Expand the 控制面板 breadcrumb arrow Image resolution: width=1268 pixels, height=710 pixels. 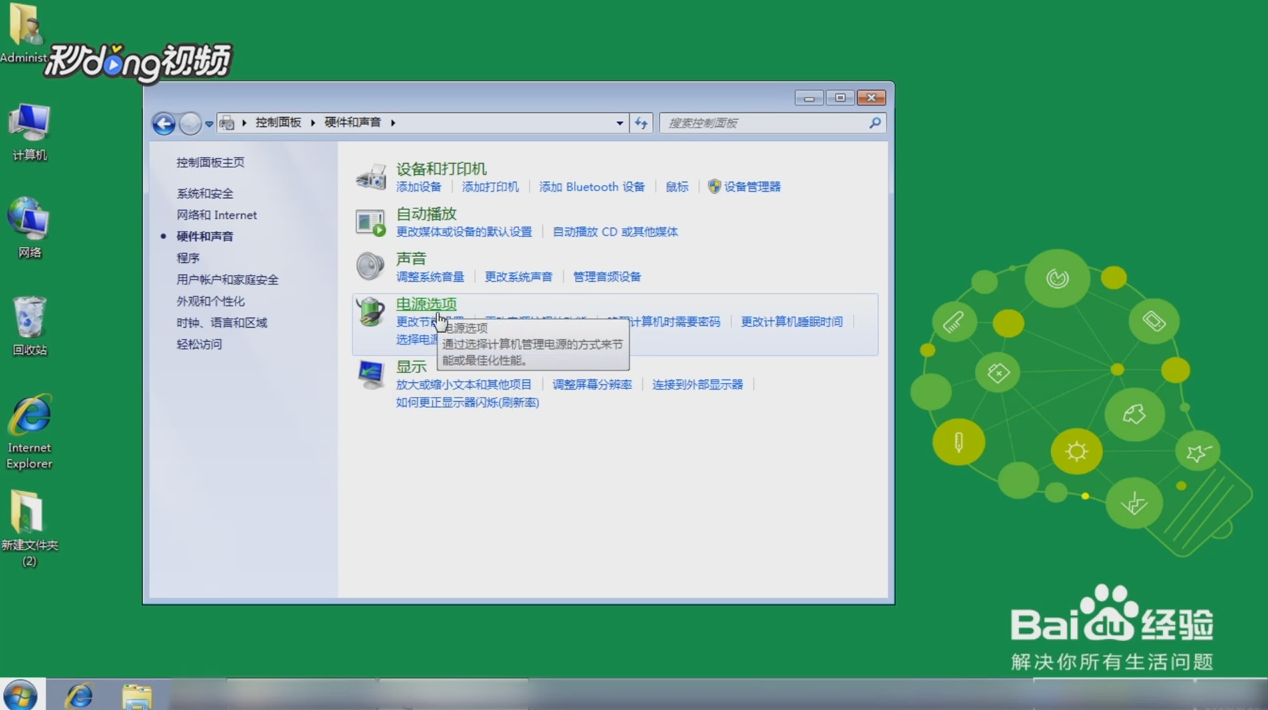point(312,123)
